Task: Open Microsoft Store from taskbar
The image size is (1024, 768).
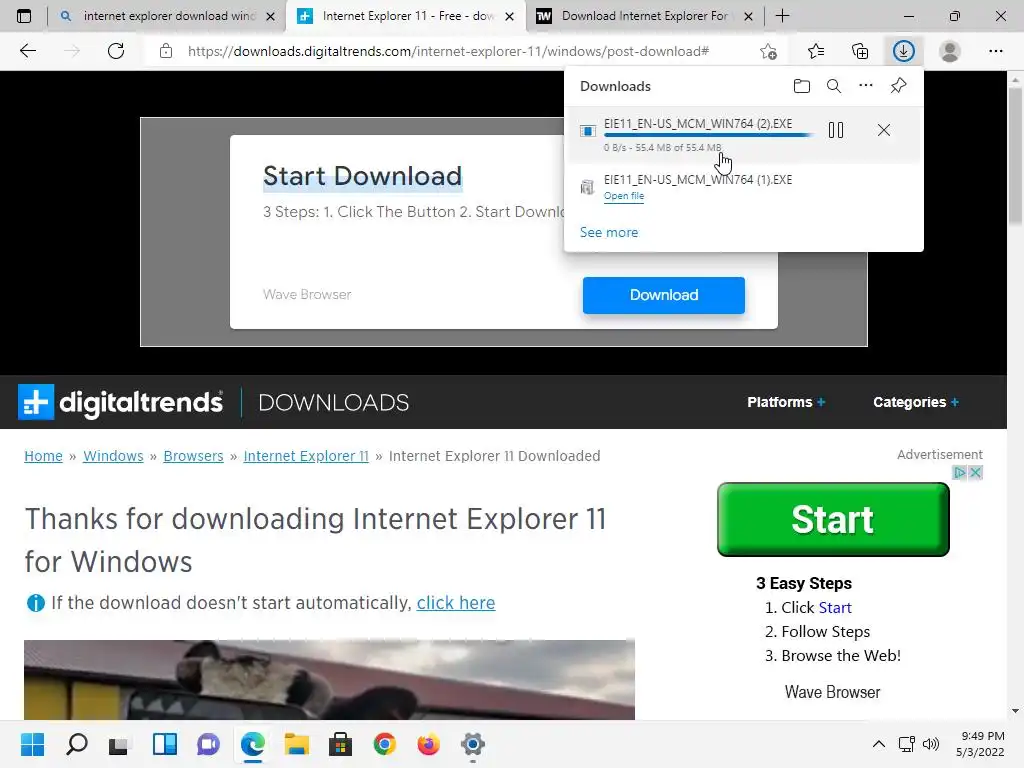Action: [x=340, y=744]
